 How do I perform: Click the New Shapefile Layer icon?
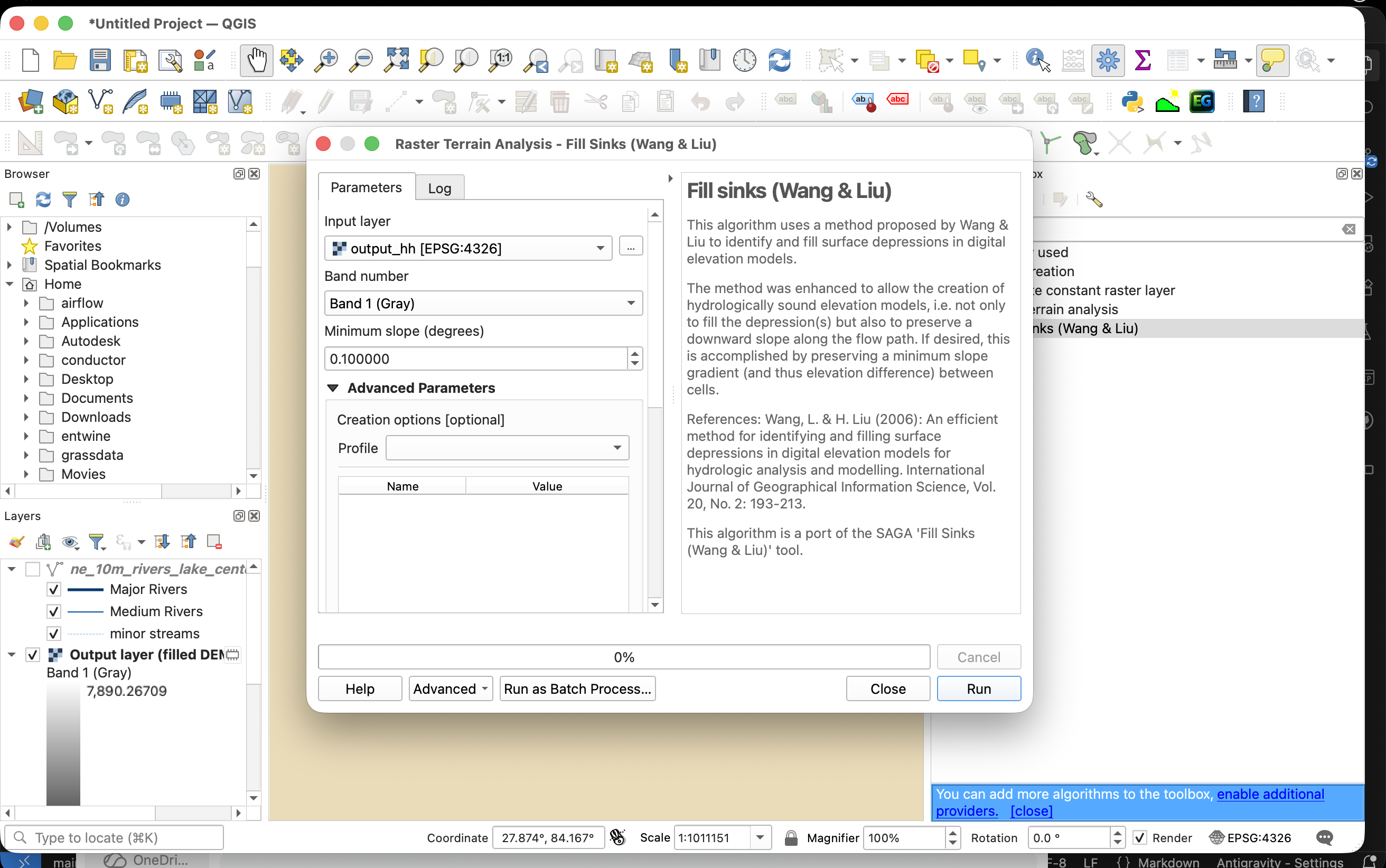(100, 101)
